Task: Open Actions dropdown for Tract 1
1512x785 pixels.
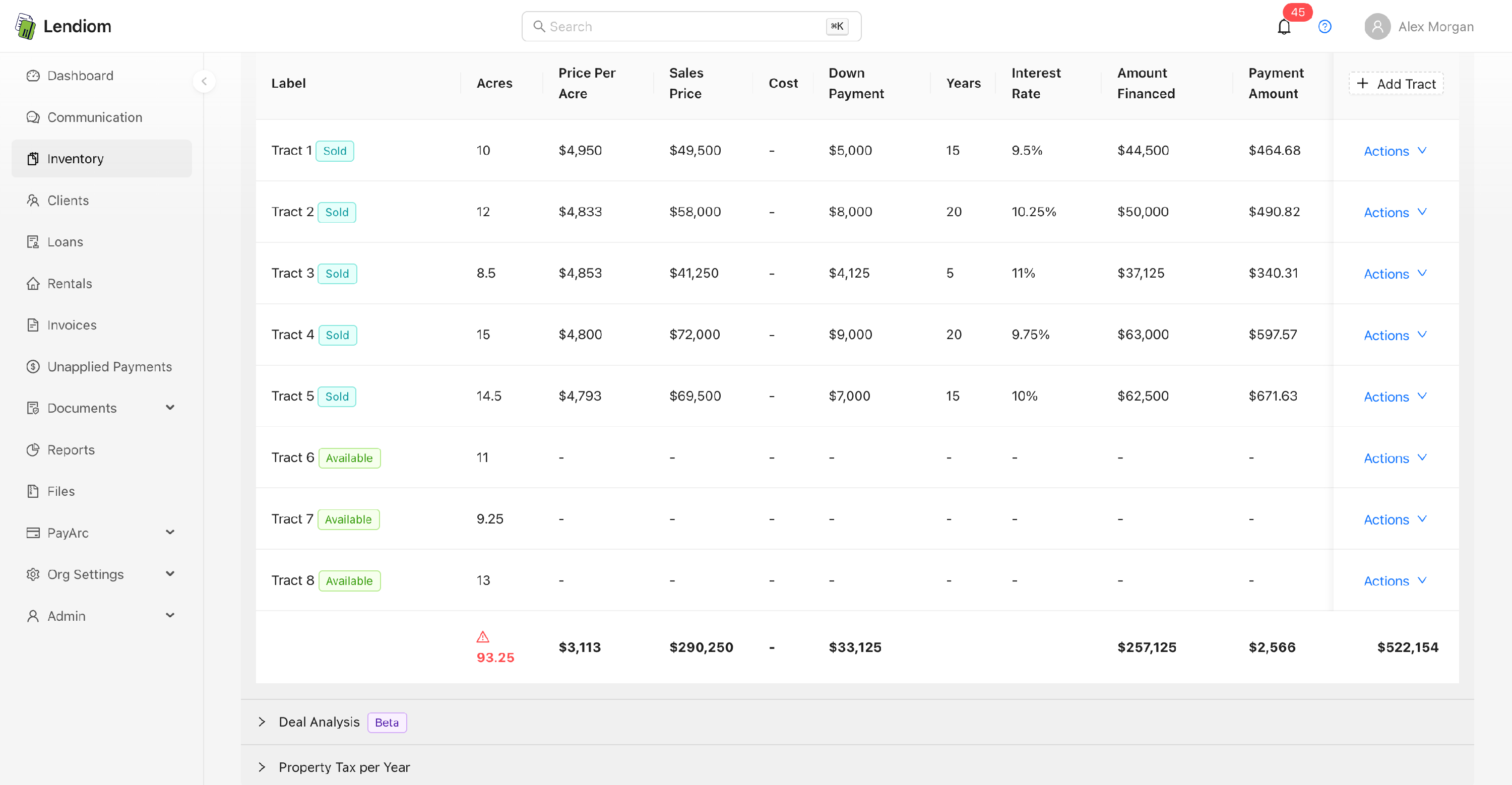Action: [1395, 151]
